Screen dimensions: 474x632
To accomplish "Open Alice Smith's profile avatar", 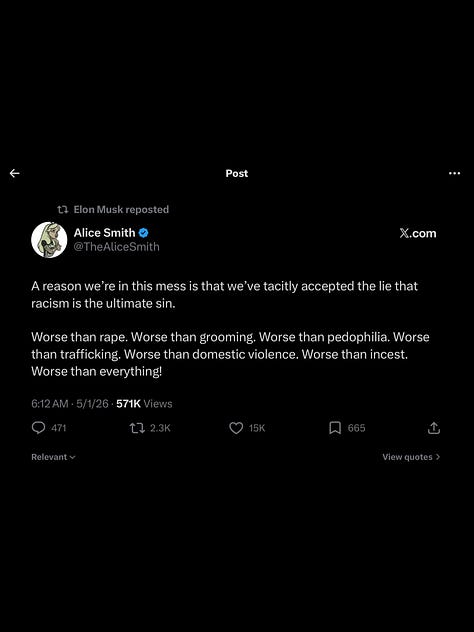I will tap(49, 239).
